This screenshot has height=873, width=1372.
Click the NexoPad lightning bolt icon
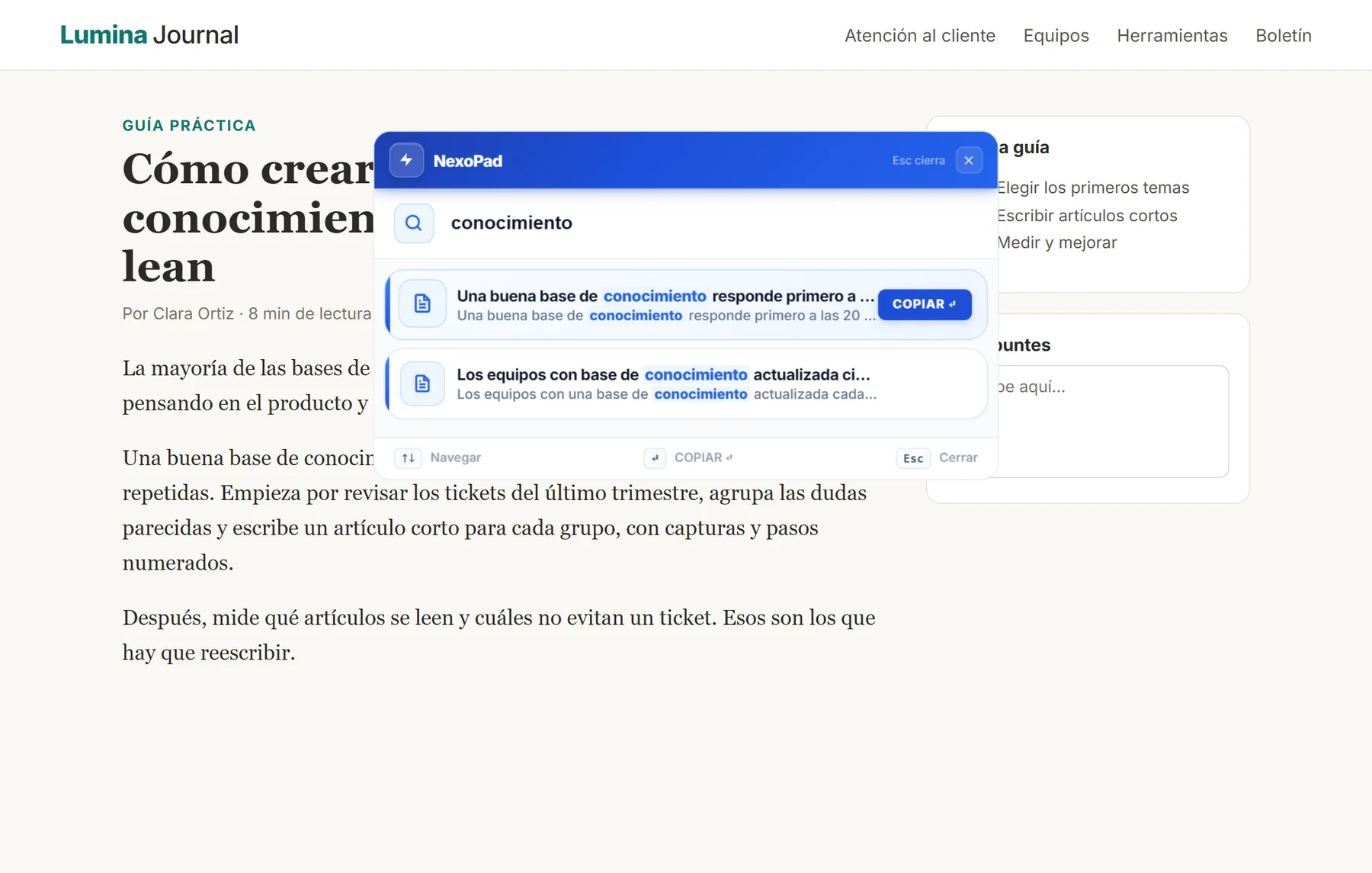406,160
